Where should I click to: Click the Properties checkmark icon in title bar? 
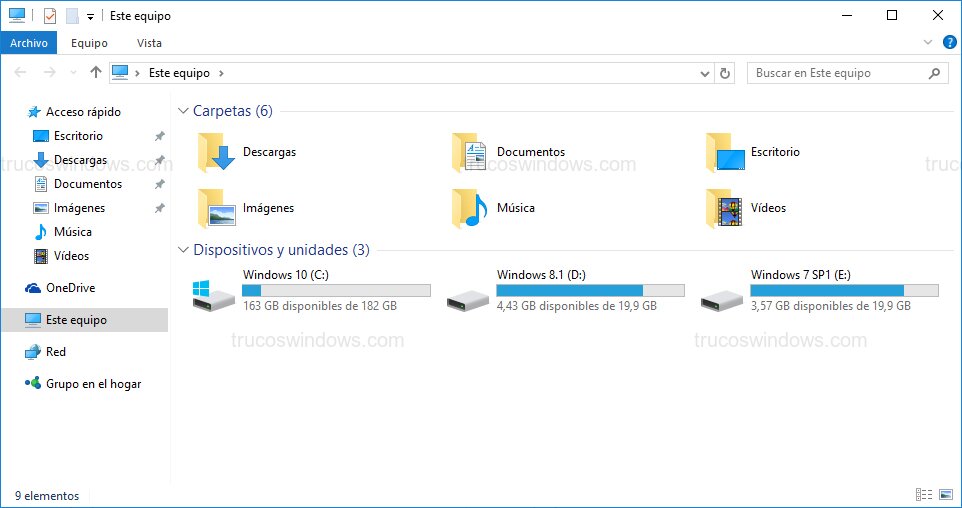50,16
